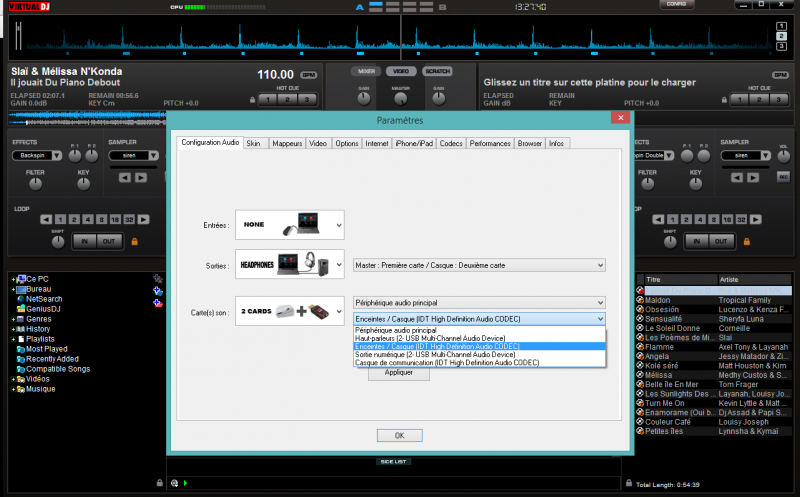Click the loop half-length left arrow on left deck
800x497 pixels.
[45, 219]
